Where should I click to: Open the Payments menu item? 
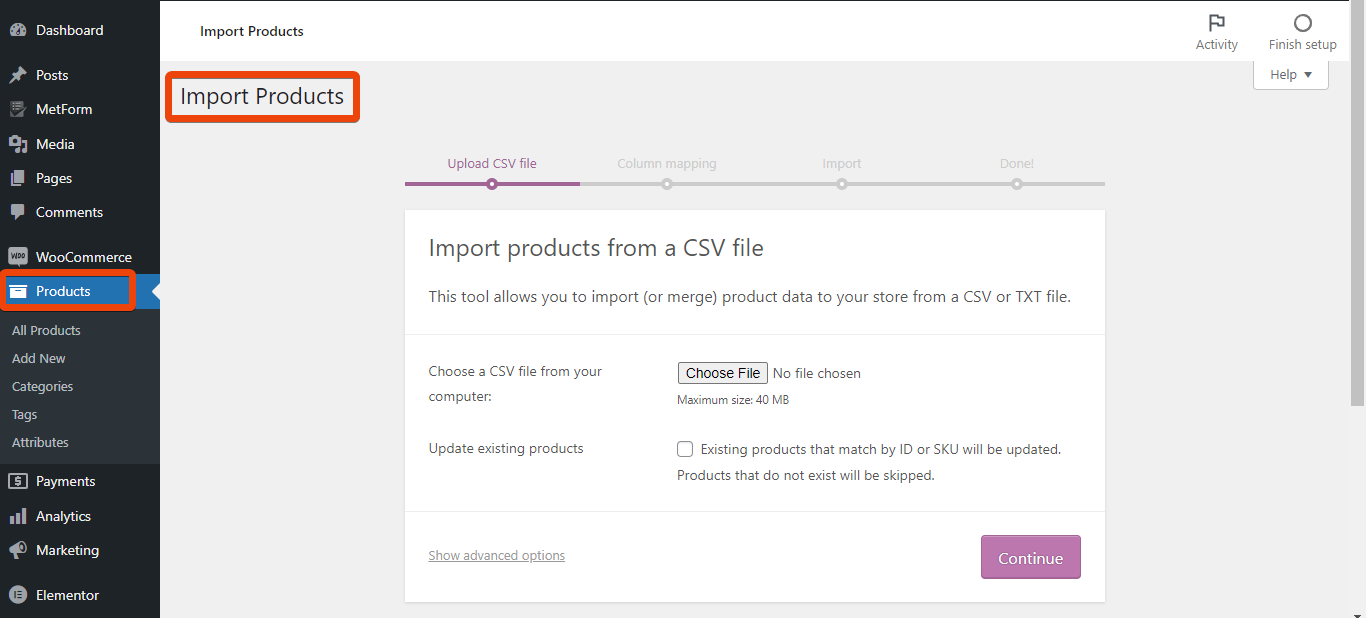pyautogui.click(x=66, y=481)
